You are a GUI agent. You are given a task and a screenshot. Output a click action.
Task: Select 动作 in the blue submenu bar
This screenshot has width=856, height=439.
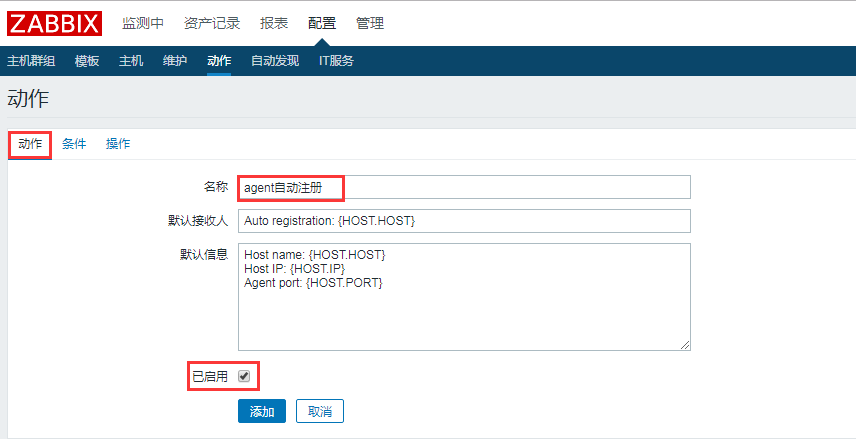point(219,61)
